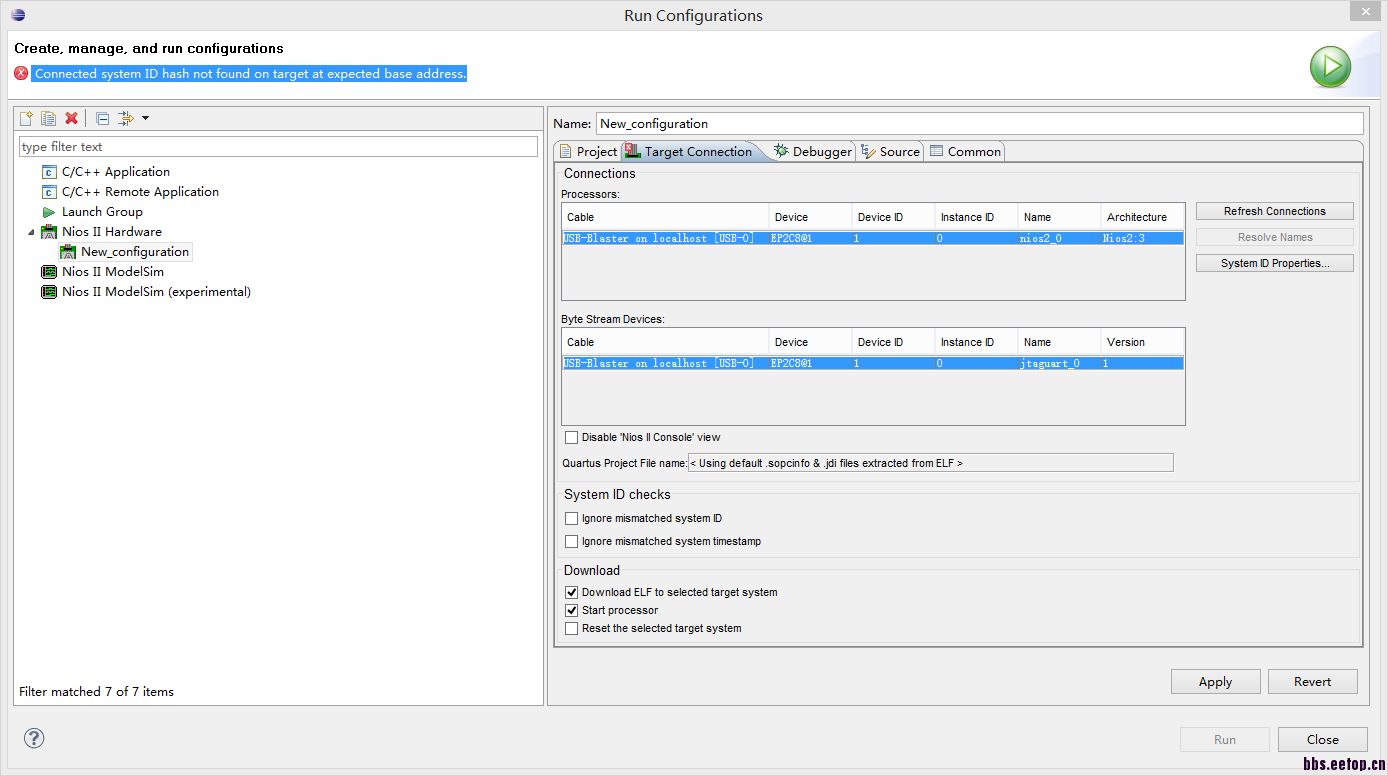Click the Quartus Project File name field

pyautogui.click(x=930, y=463)
